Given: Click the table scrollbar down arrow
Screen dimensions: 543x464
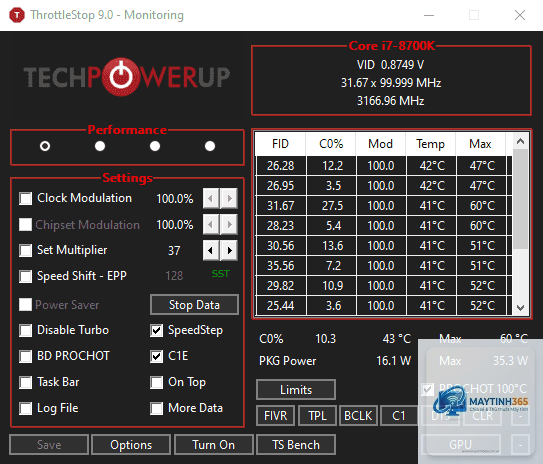Looking at the screenshot, I should (520, 307).
